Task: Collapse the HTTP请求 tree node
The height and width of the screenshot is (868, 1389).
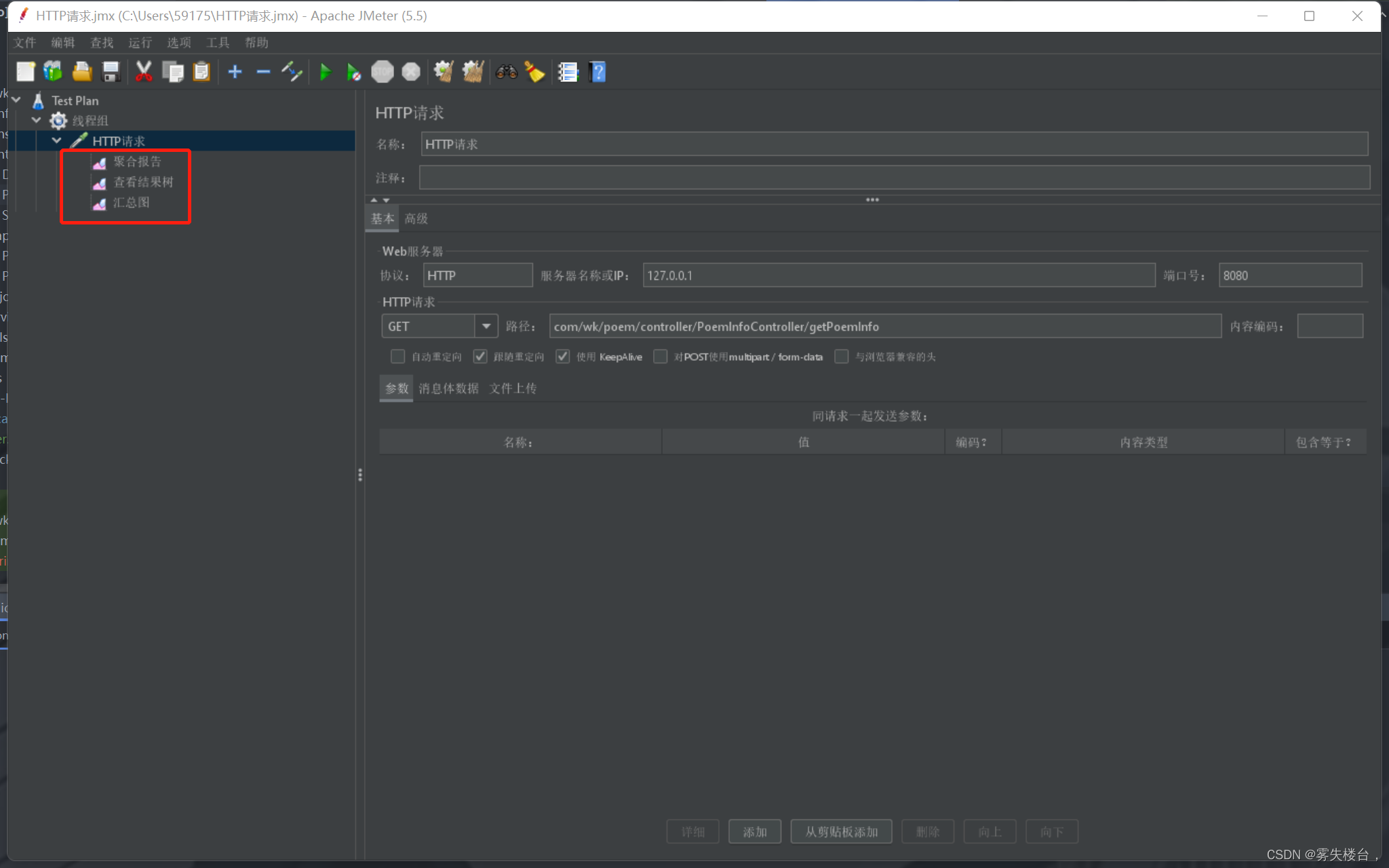Action: click(x=57, y=140)
